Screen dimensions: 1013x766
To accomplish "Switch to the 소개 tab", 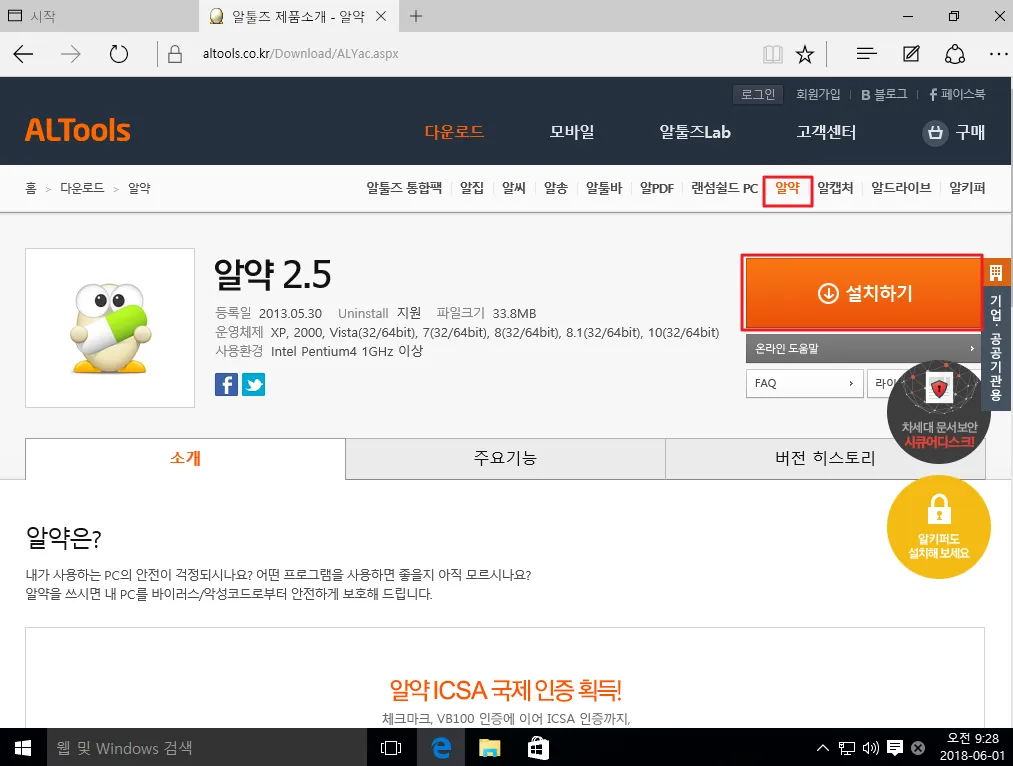I will 185,459.
